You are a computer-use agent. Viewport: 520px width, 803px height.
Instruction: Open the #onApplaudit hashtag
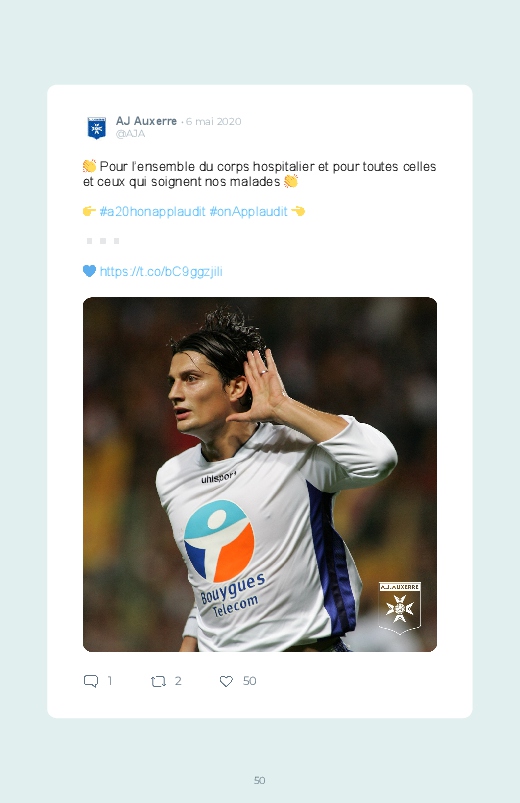pyautogui.click(x=248, y=212)
